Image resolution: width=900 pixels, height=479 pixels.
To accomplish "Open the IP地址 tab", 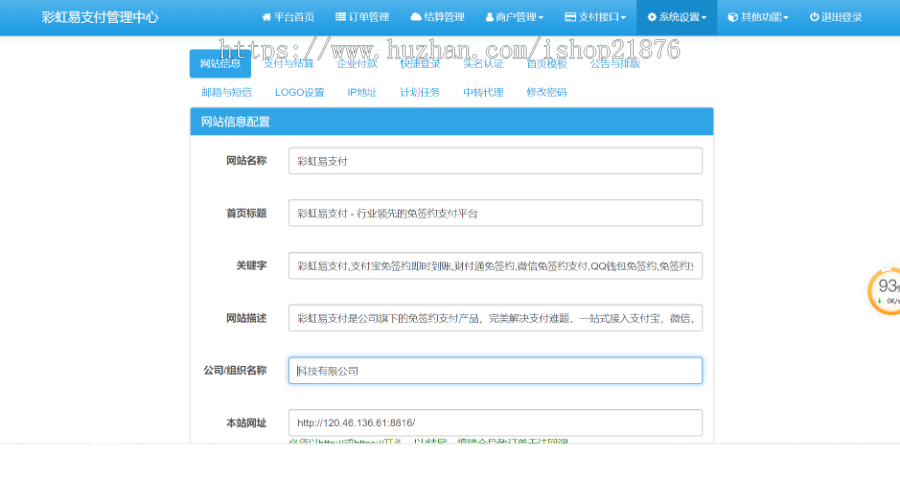I will (362, 92).
